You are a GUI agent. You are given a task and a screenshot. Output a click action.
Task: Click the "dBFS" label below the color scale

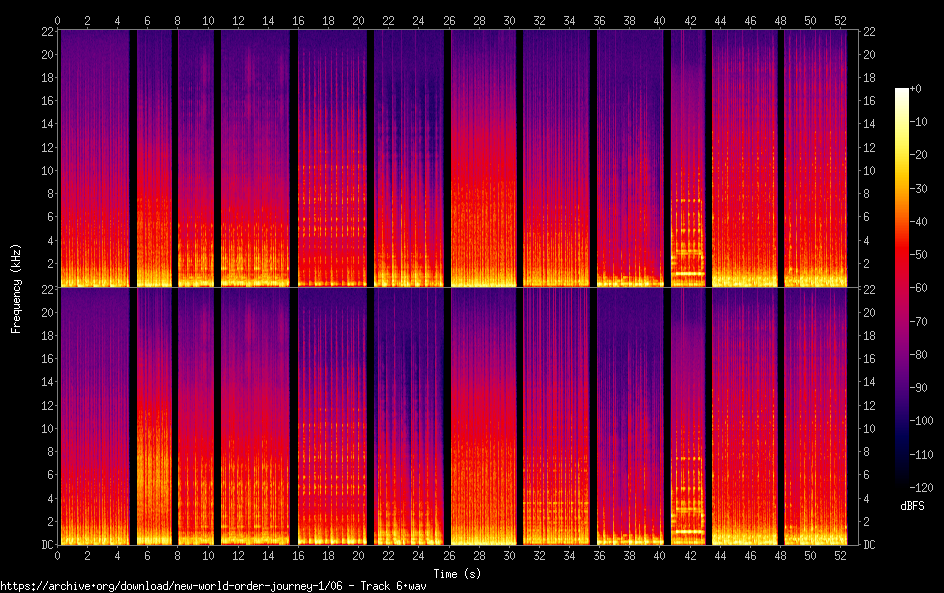[x=911, y=507]
